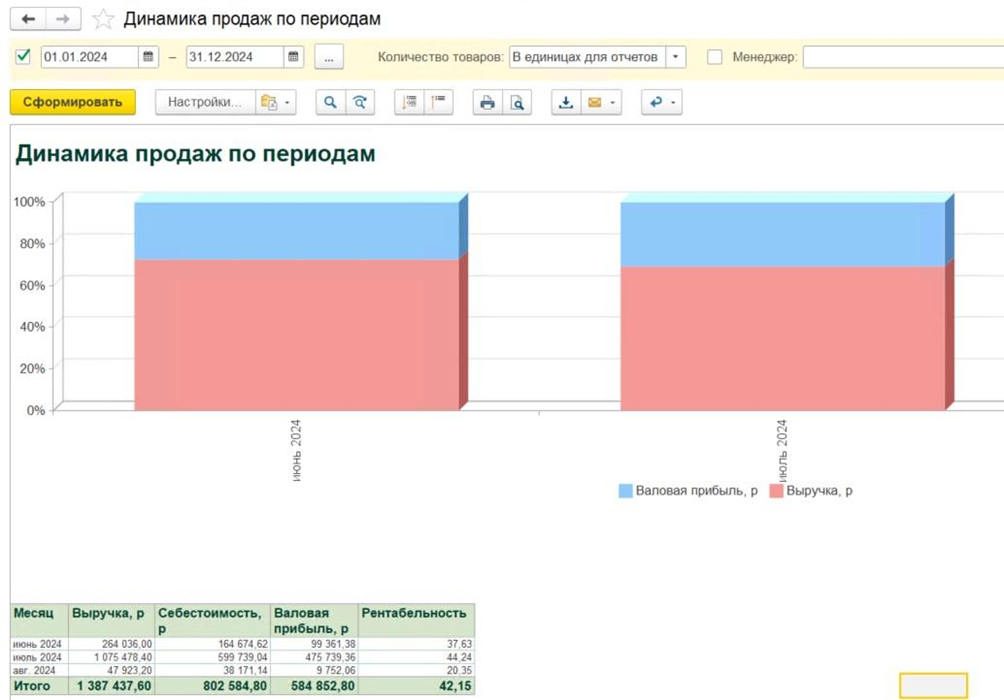The width and height of the screenshot is (1004, 700).
Task: Add report to favorites with star
Action: (x=102, y=20)
